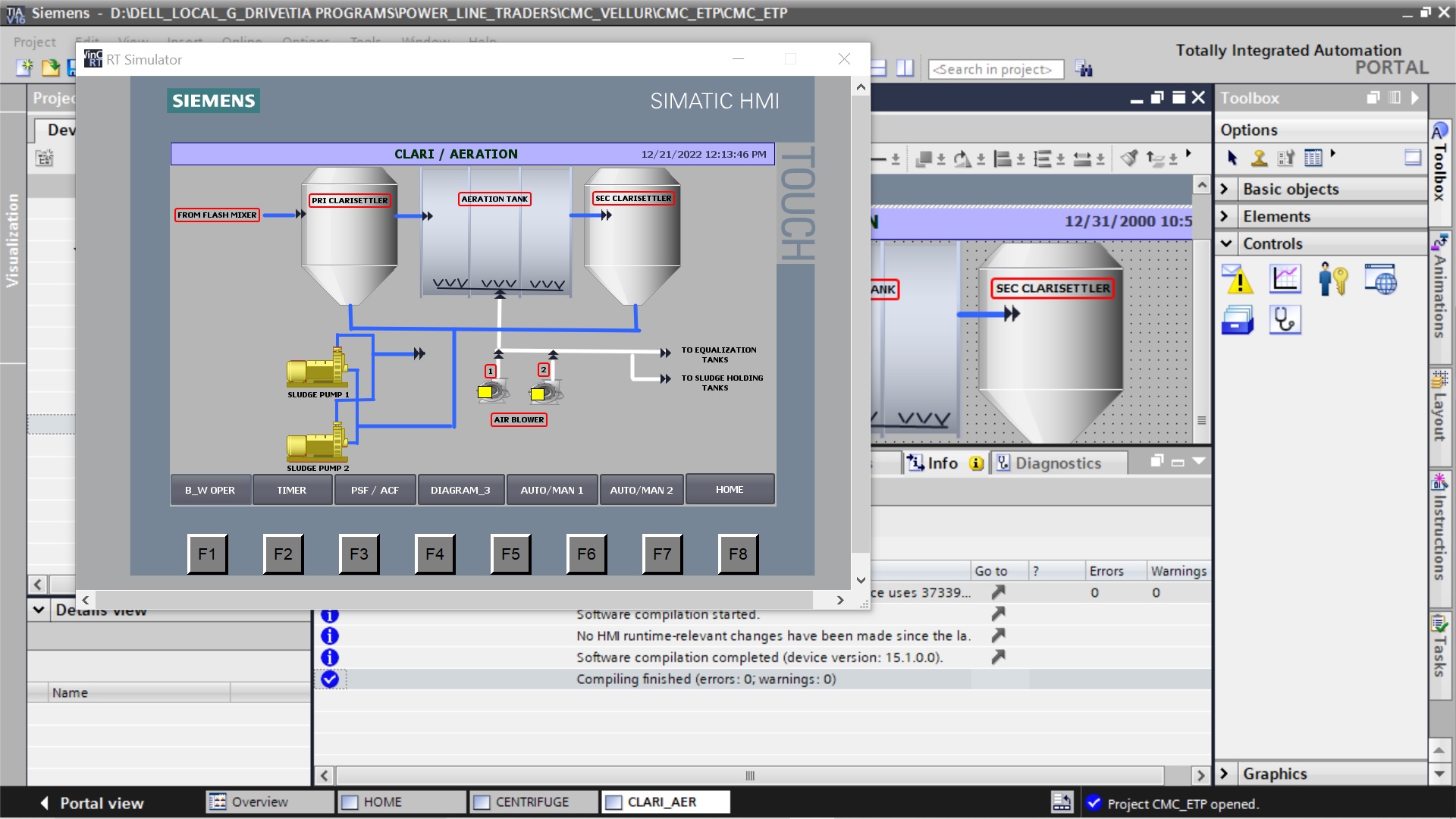Click the format painter brush icon
This screenshot has height=819, width=1456.
[x=1129, y=158]
